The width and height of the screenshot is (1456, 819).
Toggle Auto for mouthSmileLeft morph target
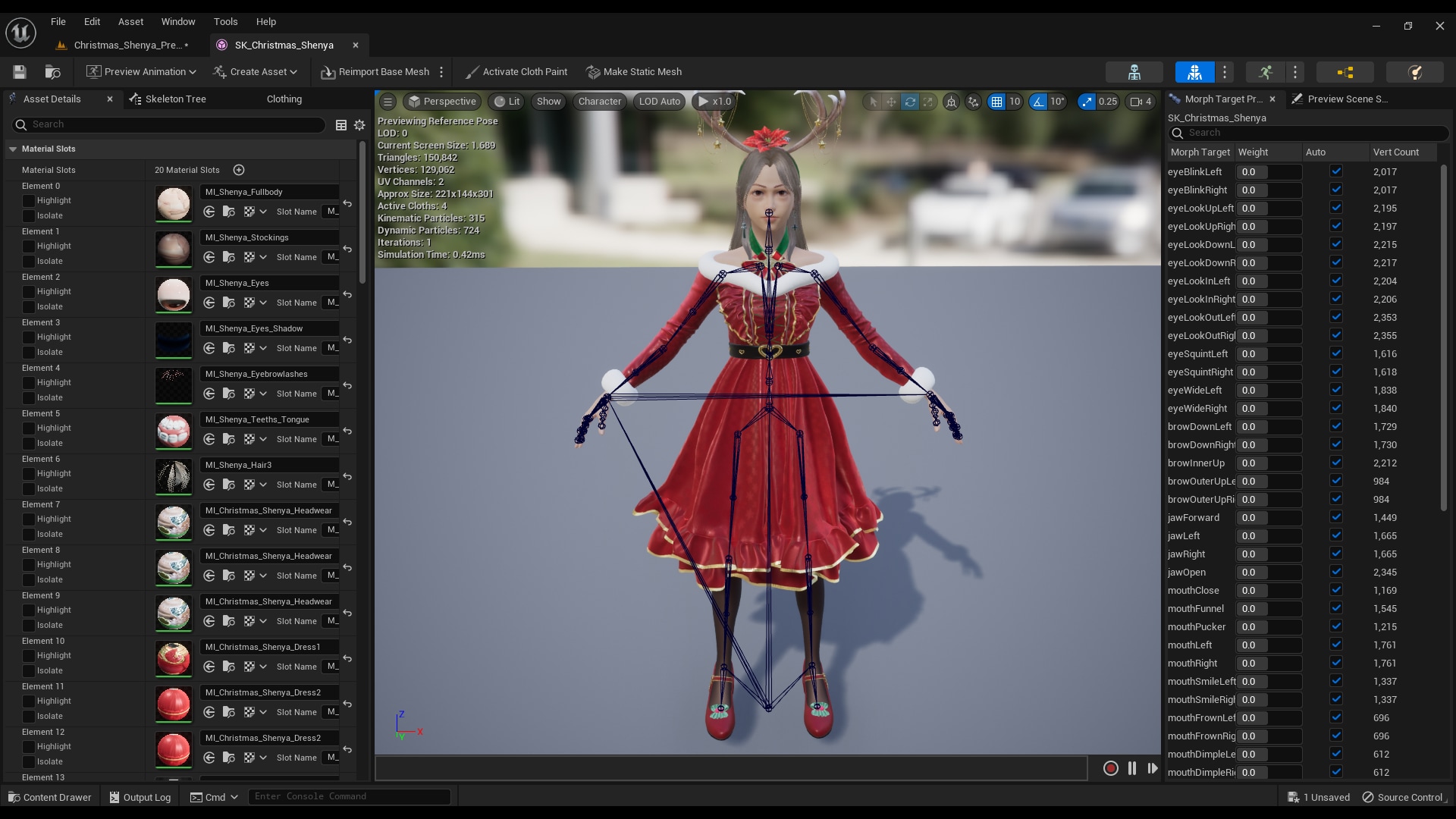[1337, 681]
